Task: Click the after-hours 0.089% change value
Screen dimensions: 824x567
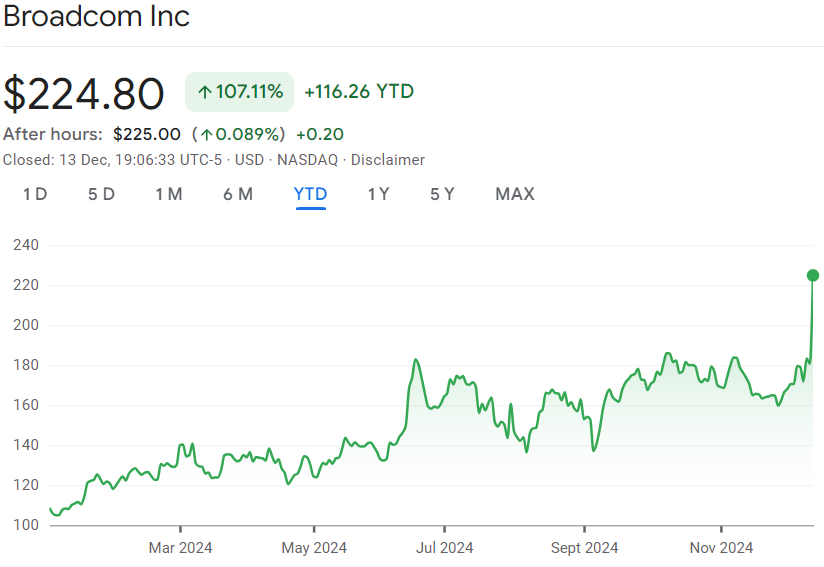Action: tap(239, 134)
